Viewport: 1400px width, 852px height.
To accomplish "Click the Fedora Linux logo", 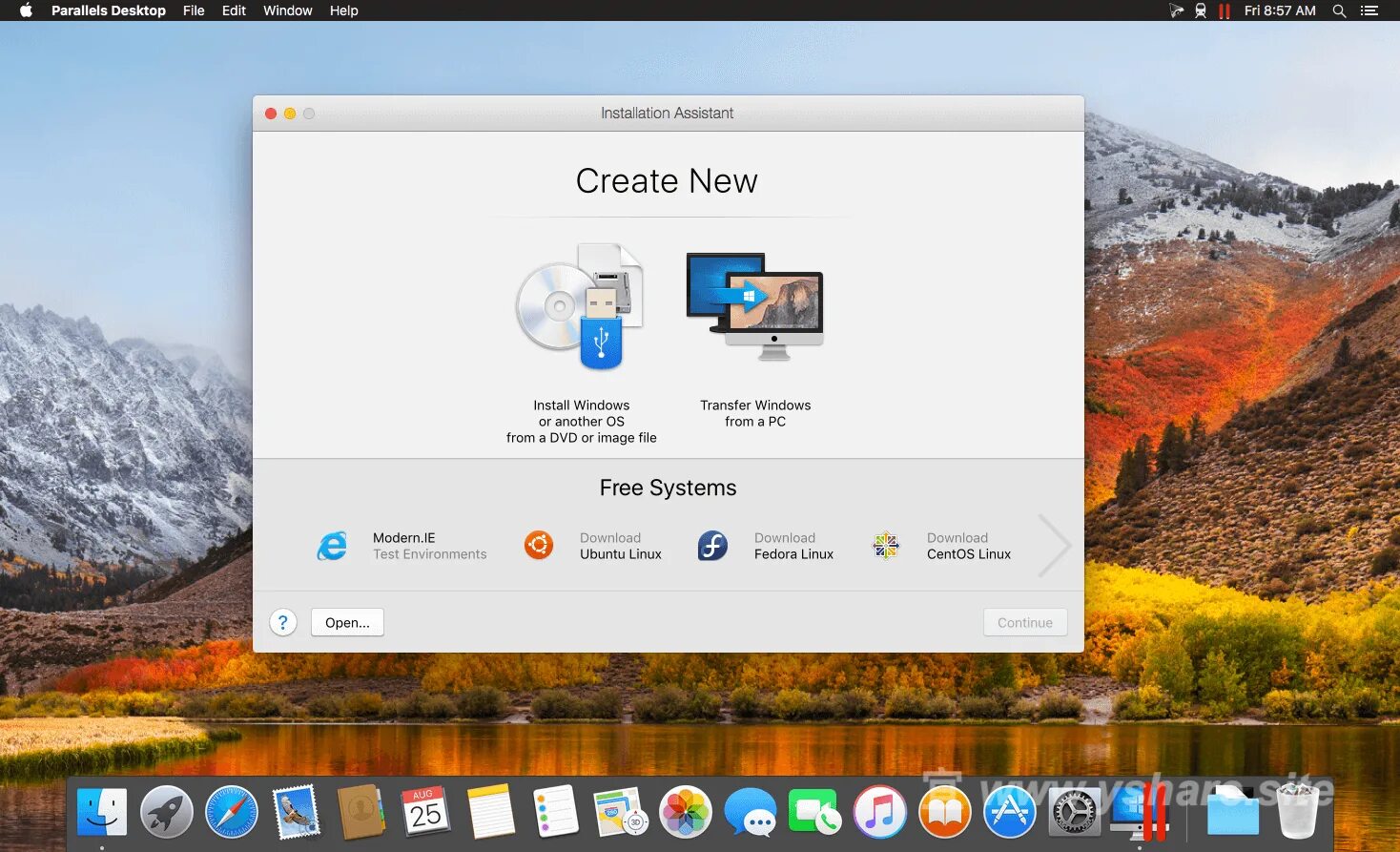I will coord(712,545).
